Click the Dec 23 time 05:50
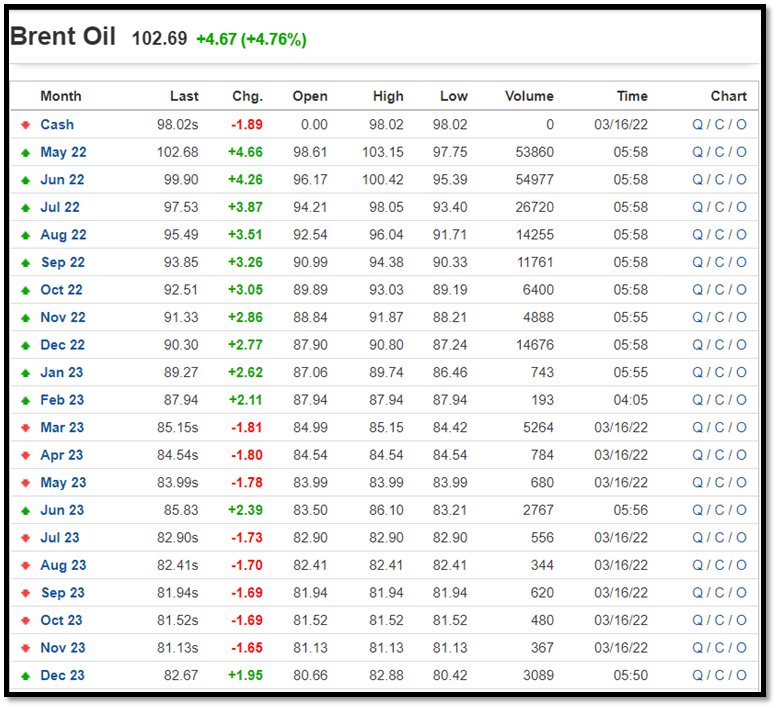This screenshot has height=708, width=777. [x=631, y=675]
